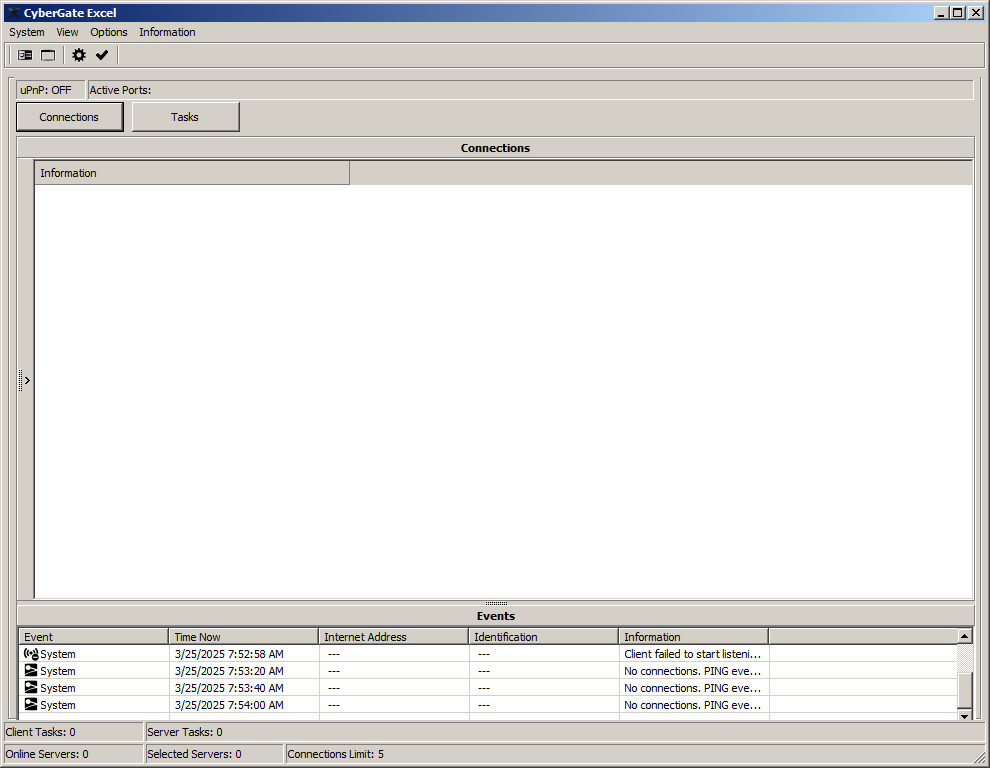Image resolution: width=990 pixels, height=768 pixels.
Task: Click the blank window icon in toolbar
Action: tap(48, 55)
